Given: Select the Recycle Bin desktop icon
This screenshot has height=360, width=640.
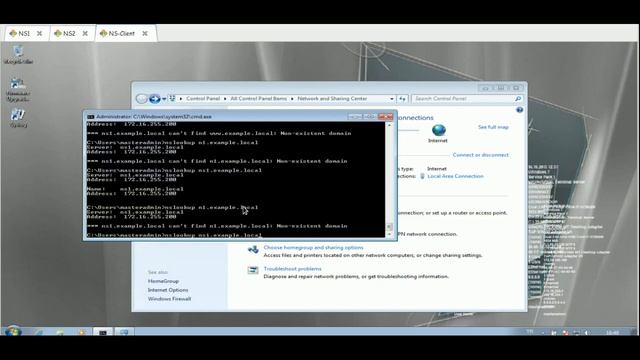Looking at the screenshot, I should 18,55.
